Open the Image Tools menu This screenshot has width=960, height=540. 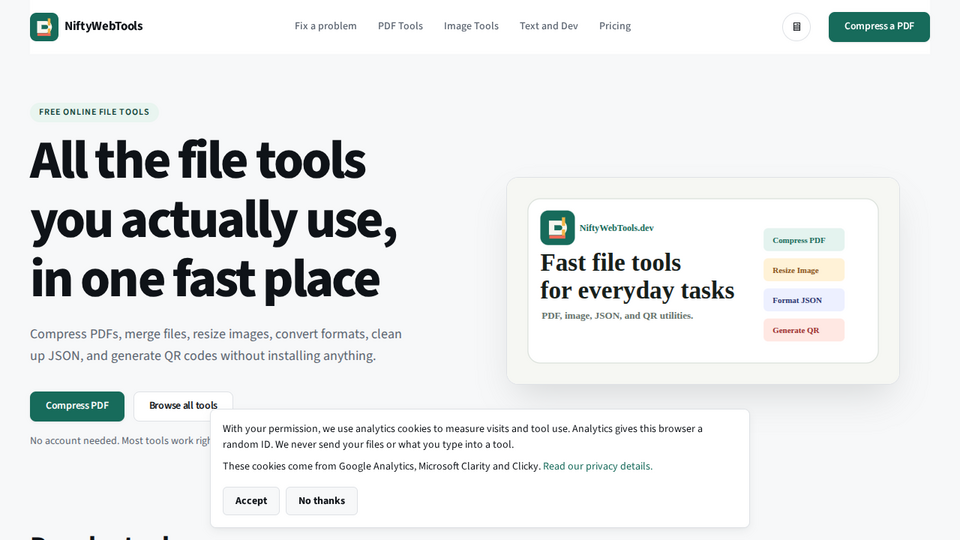(x=471, y=26)
